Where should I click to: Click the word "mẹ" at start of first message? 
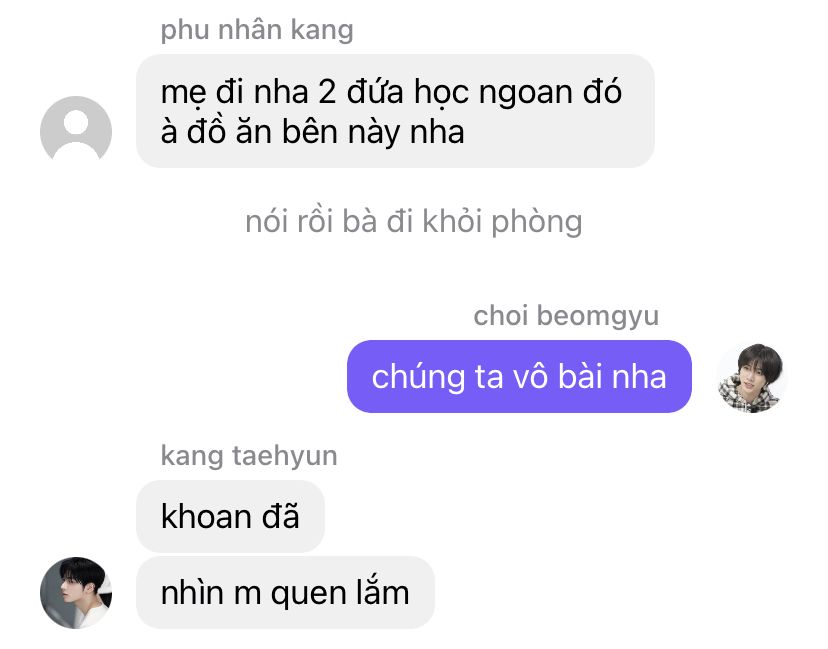183,93
